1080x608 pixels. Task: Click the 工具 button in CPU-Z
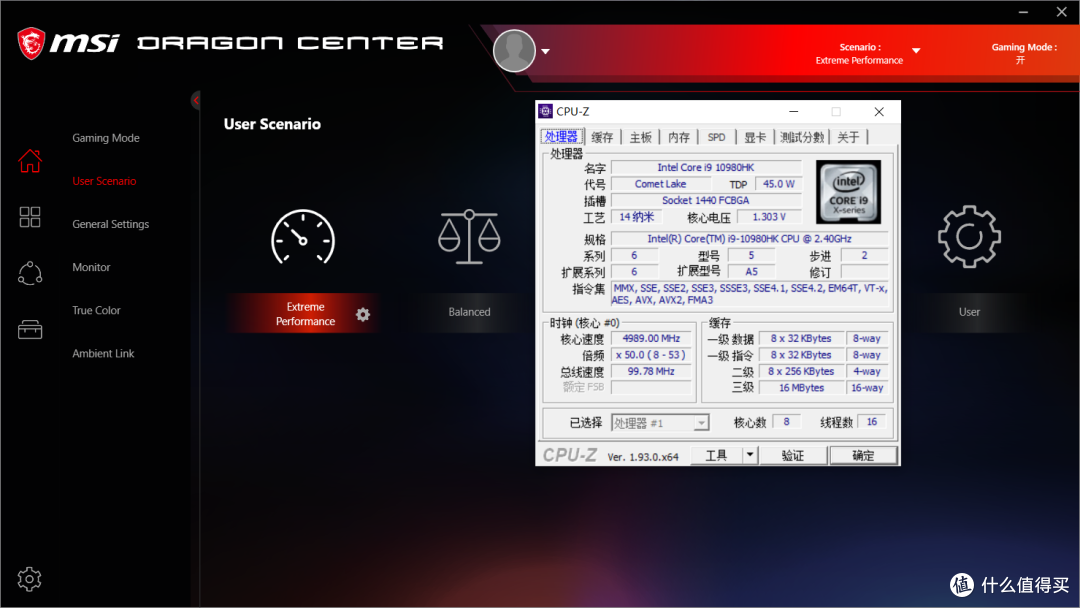[x=716, y=455]
